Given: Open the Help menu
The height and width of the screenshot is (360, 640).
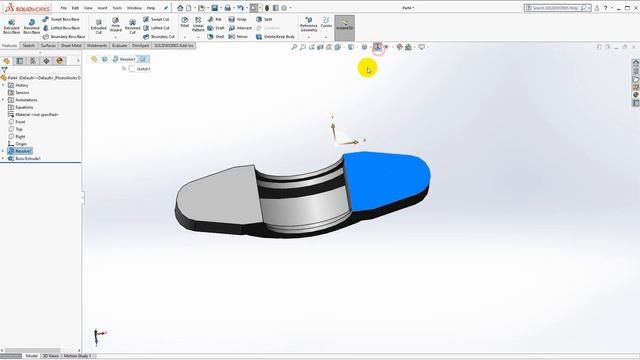Looking at the screenshot, I should tap(151, 8).
